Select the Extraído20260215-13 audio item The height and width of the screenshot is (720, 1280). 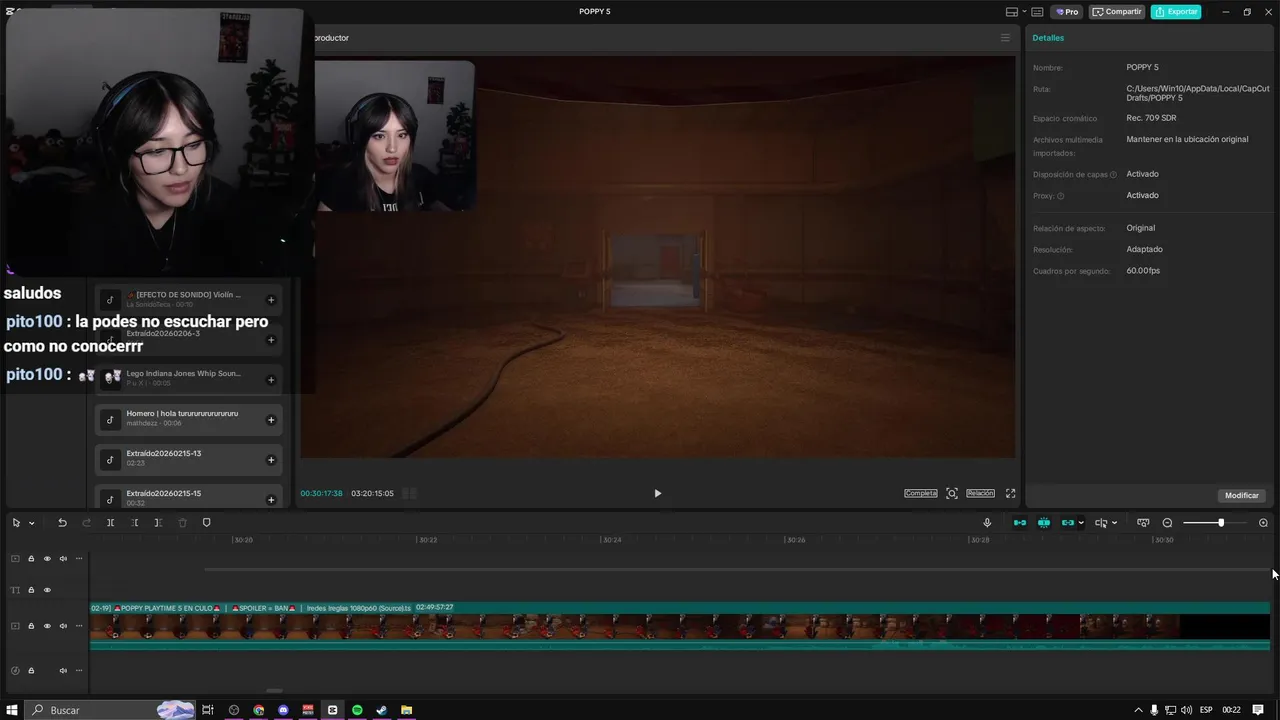[189, 459]
